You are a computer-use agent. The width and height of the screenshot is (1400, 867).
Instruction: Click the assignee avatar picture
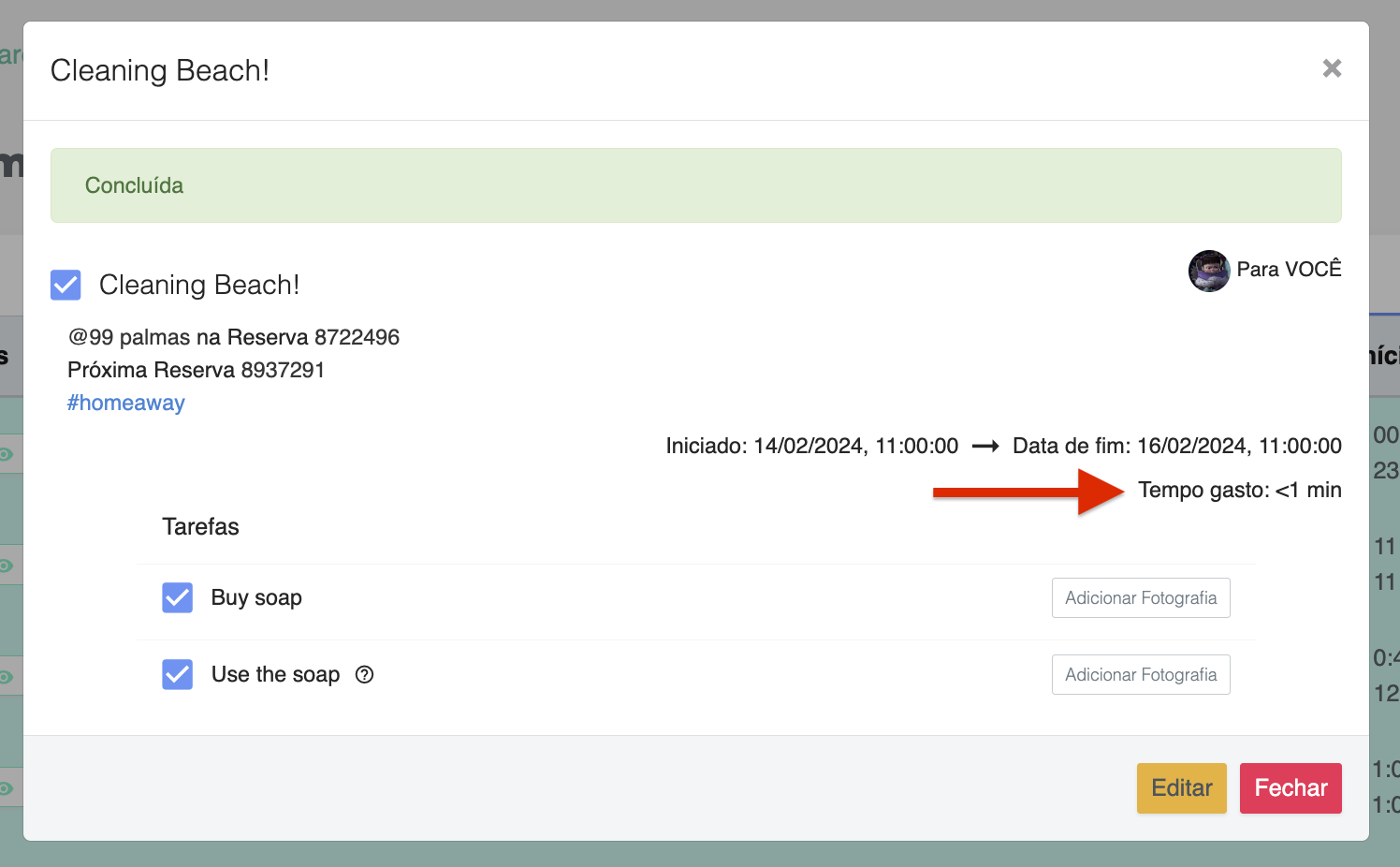[x=1208, y=271]
